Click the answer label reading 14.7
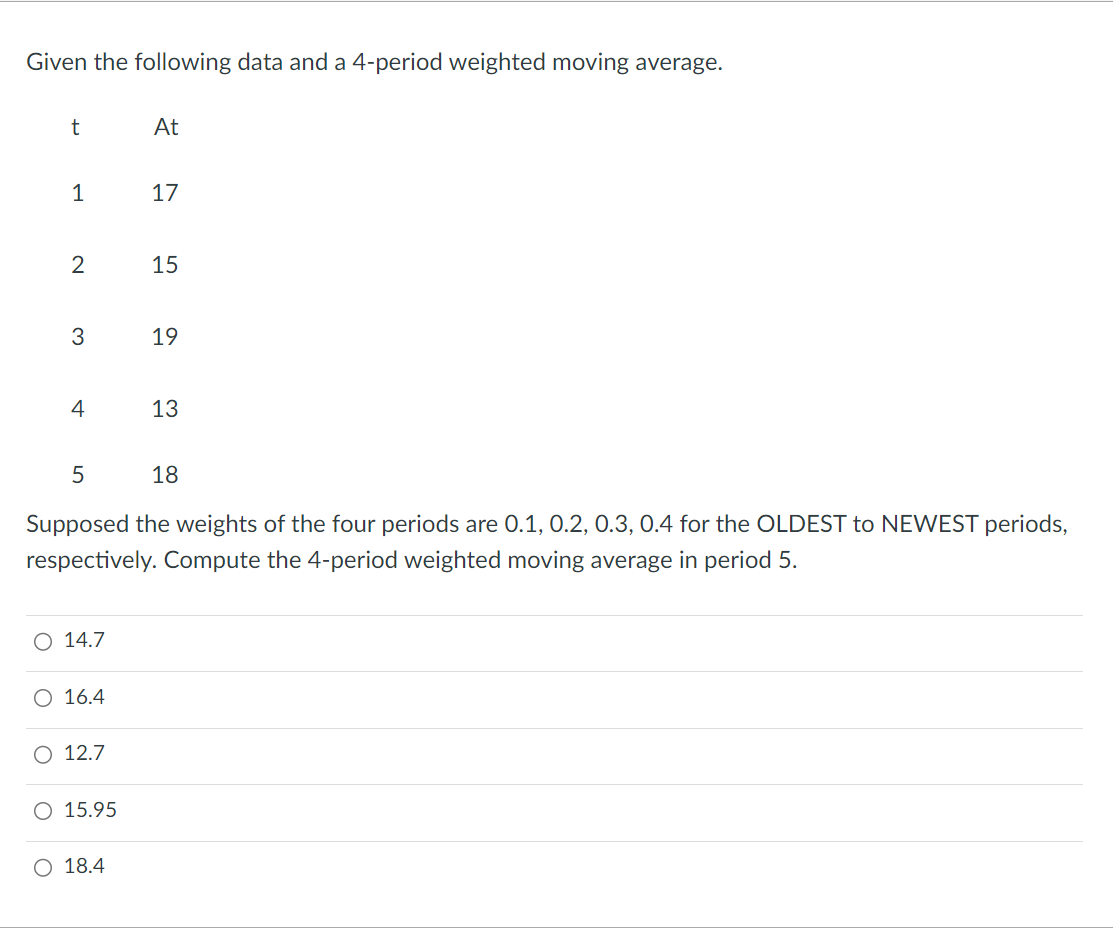Image resolution: width=1113 pixels, height=930 pixels. click(84, 640)
